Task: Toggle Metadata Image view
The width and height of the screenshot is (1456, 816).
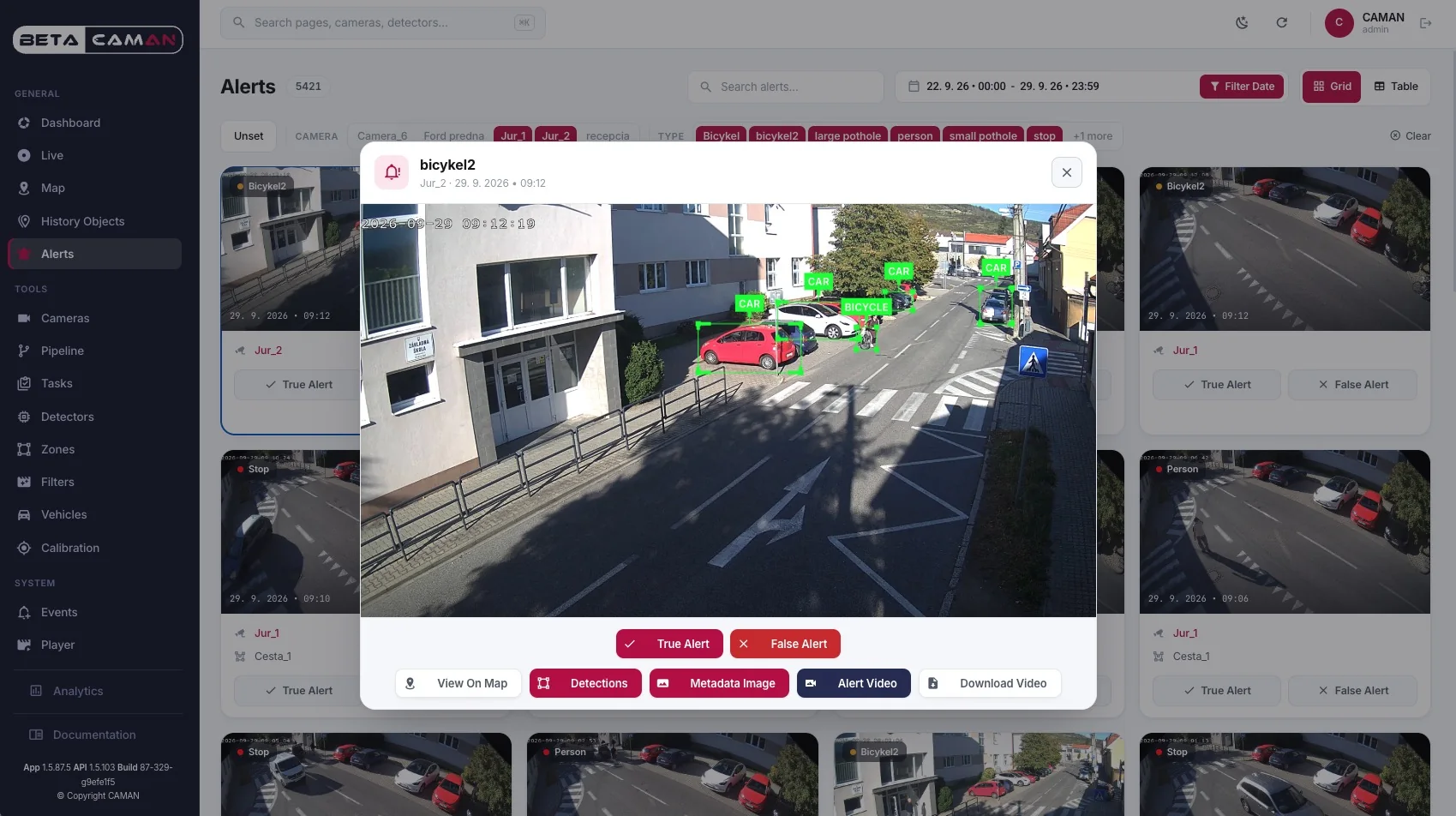Action: (x=719, y=683)
